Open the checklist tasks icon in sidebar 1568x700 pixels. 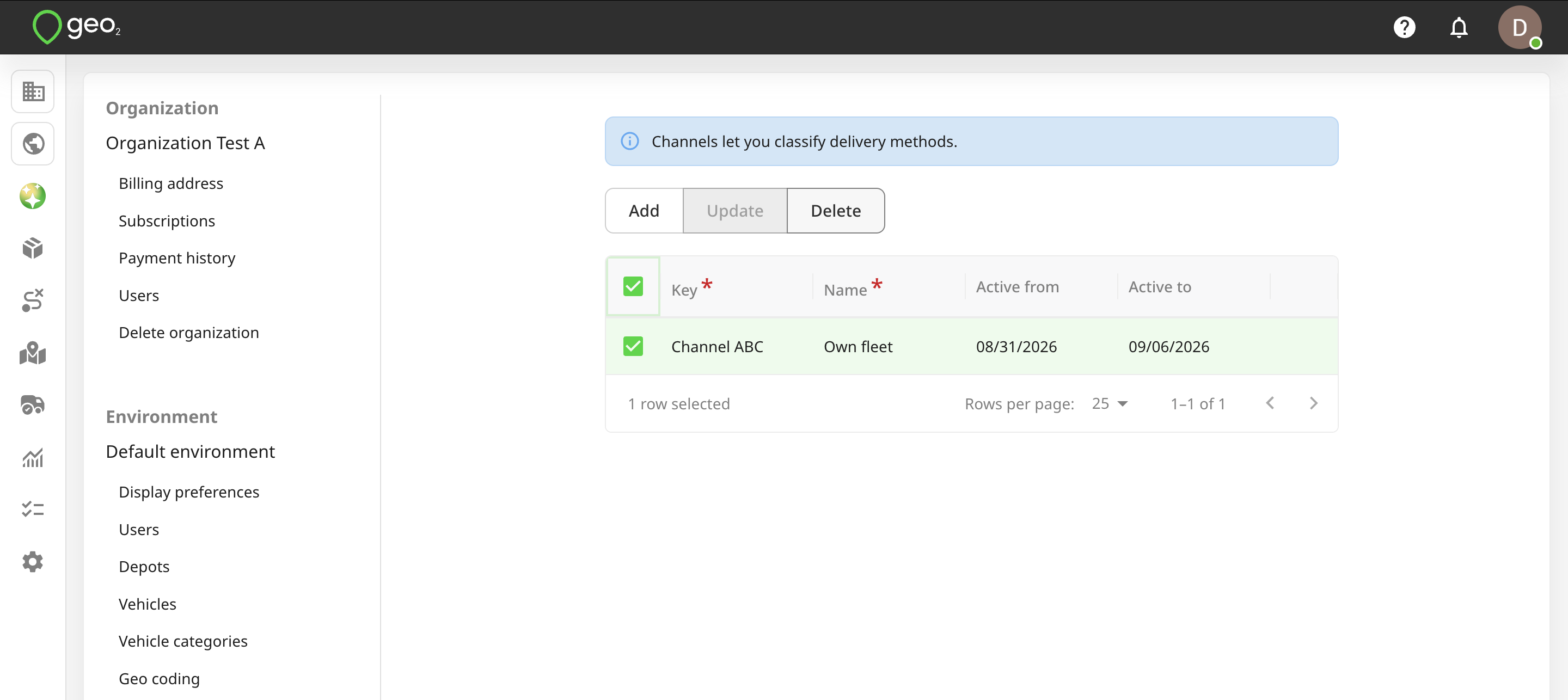[33, 509]
